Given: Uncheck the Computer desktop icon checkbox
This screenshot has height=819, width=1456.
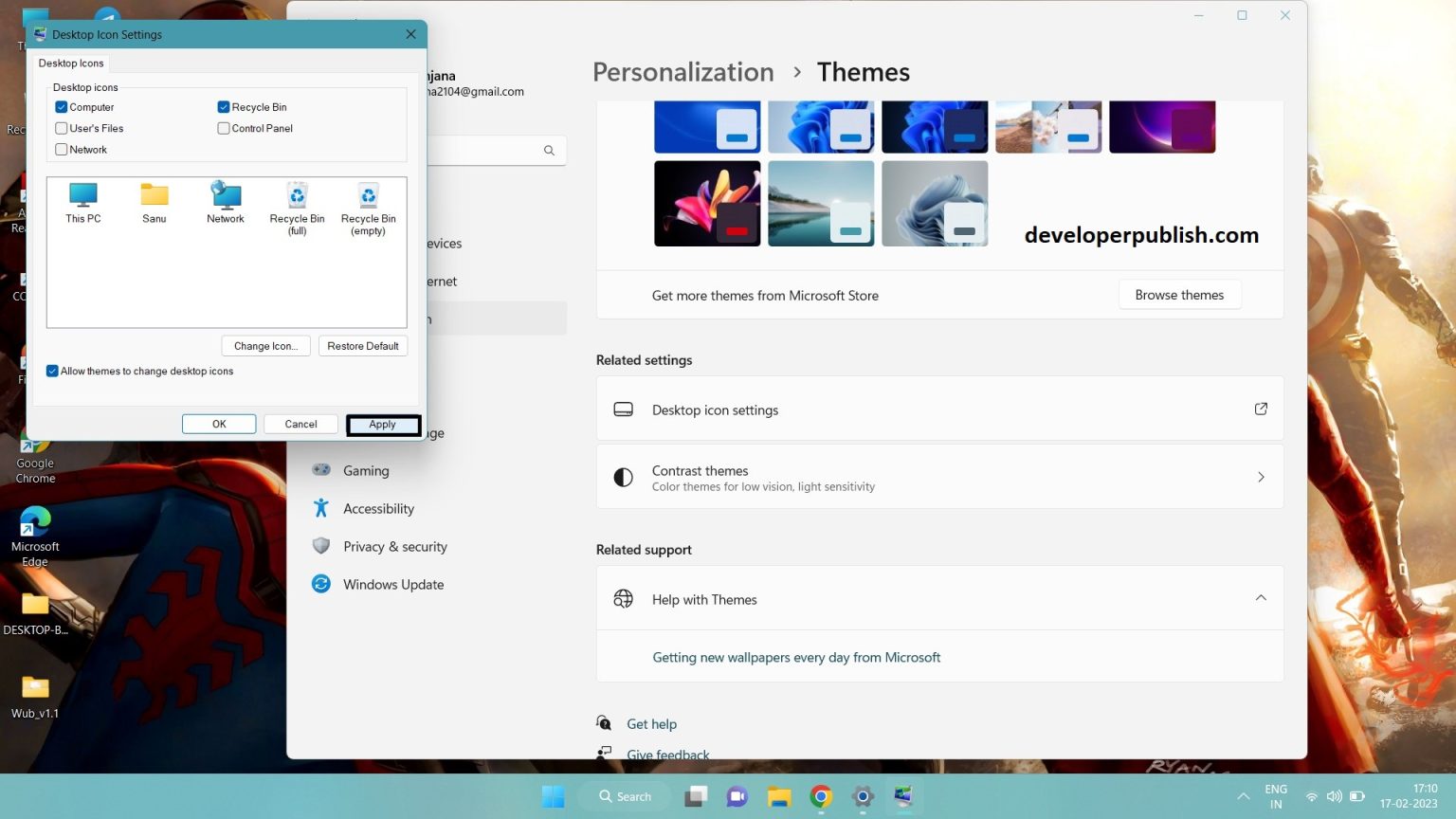Looking at the screenshot, I should click(61, 107).
